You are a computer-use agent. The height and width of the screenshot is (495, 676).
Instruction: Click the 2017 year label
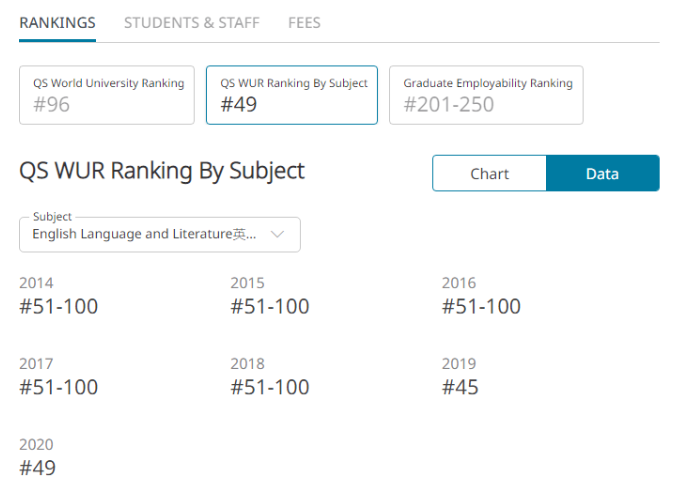(36, 364)
